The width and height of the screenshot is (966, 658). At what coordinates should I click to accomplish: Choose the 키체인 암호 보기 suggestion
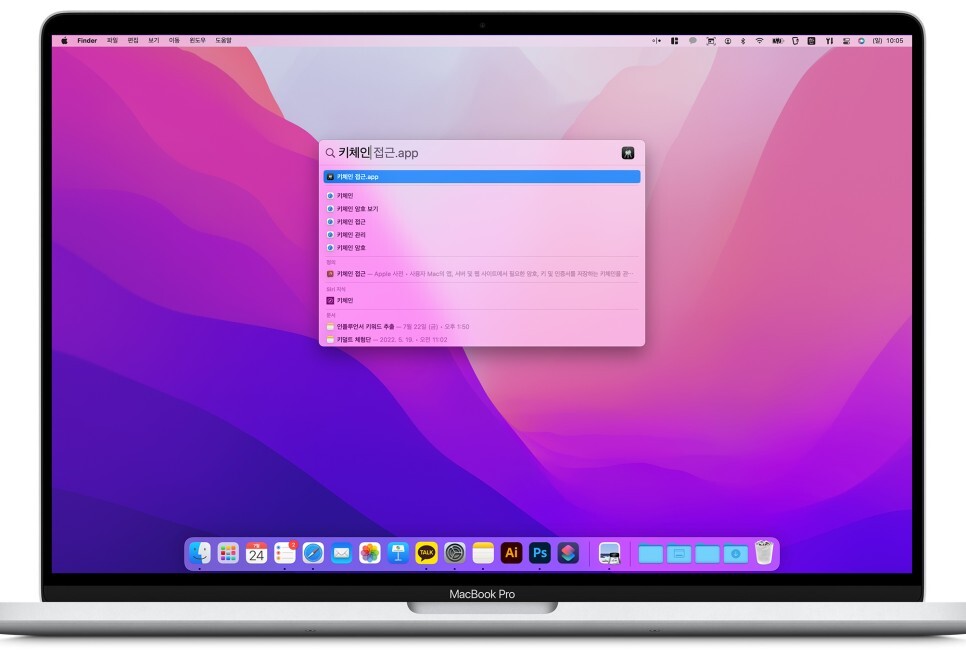(482, 209)
